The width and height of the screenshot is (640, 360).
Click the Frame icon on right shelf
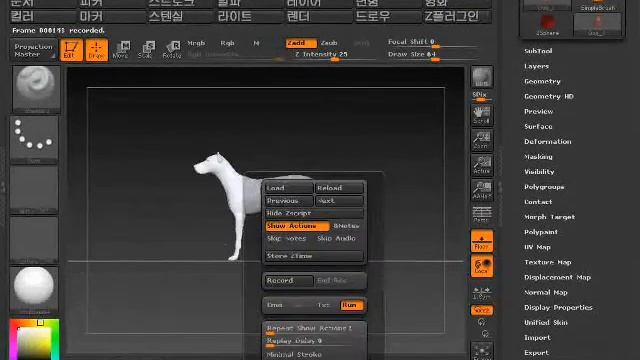pyautogui.click(x=482, y=352)
